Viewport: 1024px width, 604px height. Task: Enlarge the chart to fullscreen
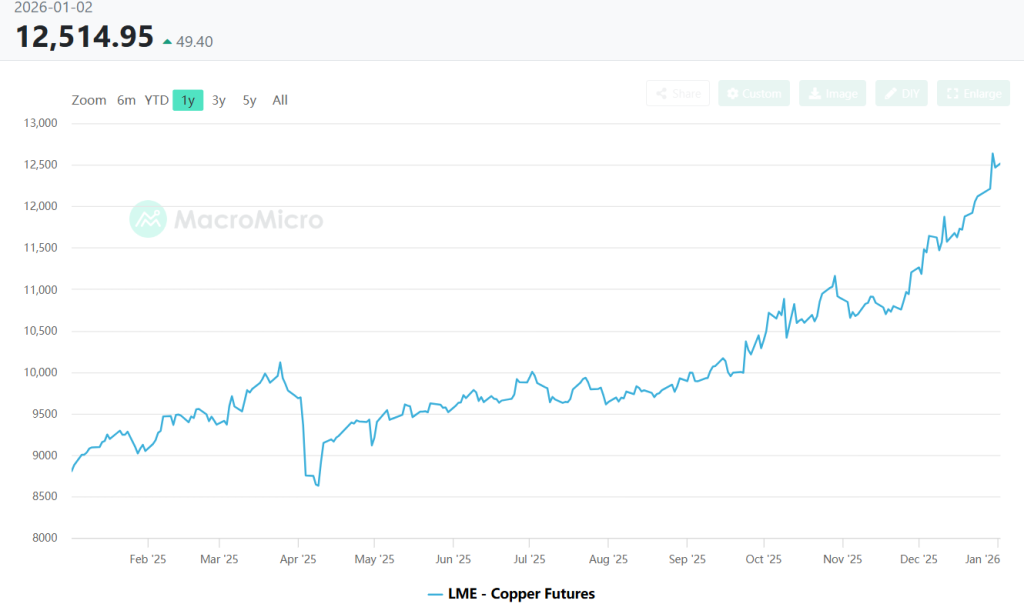pyautogui.click(x=973, y=94)
